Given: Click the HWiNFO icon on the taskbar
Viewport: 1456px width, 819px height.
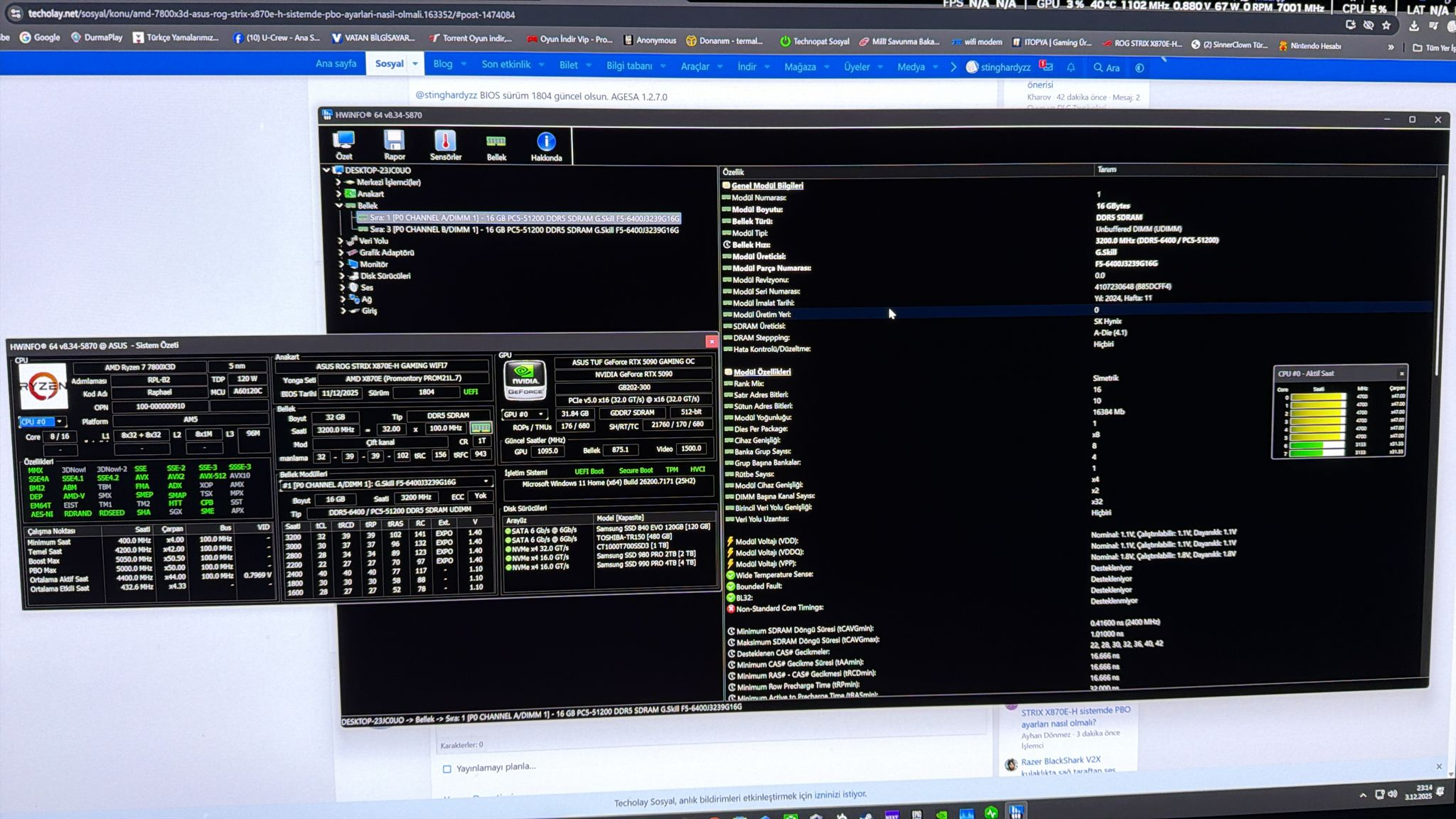Looking at the screenshot, I should [x=1017, y=812].
